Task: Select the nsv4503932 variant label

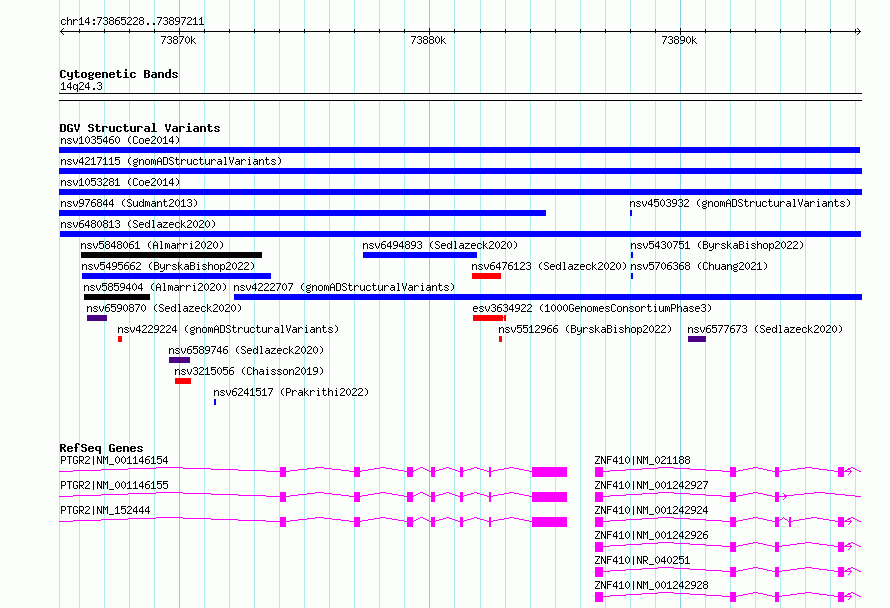Action: tap(740, 203)
